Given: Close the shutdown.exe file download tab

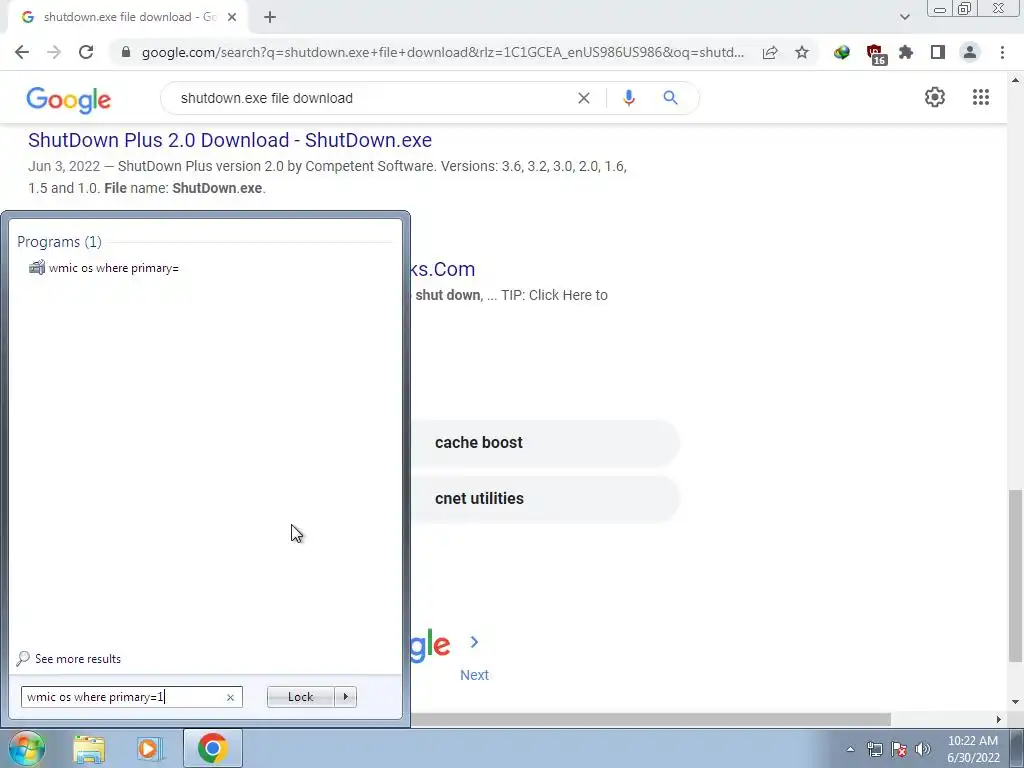Looking at the screenshot, I should (x=232, y=17).
